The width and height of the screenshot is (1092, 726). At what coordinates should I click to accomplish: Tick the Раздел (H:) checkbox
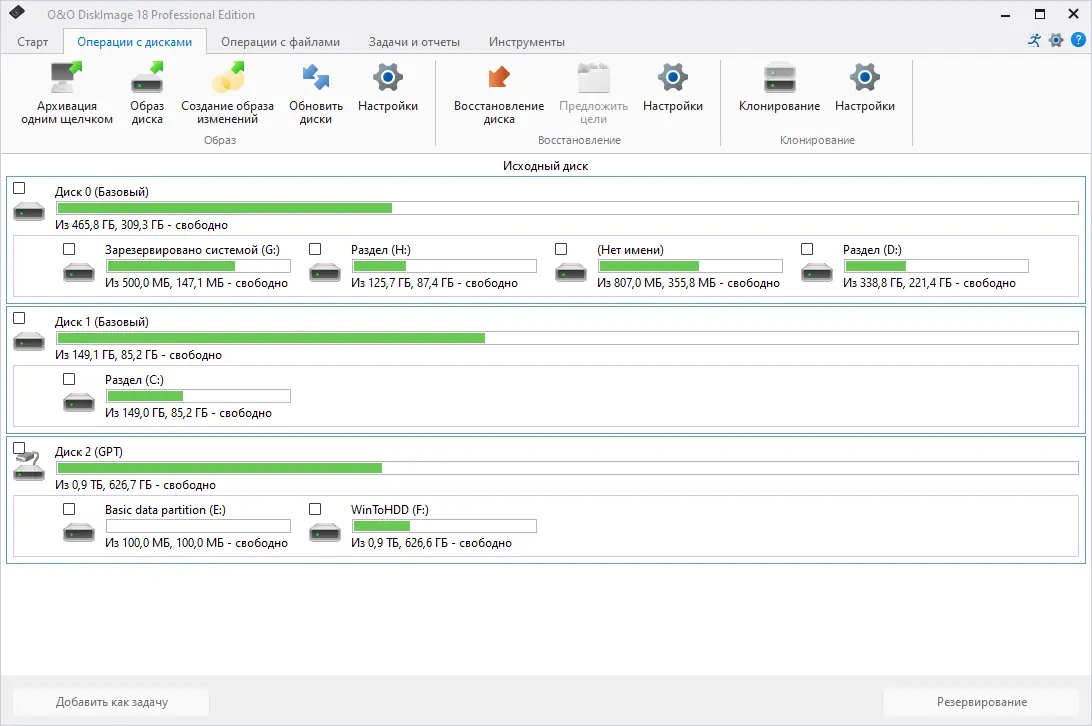point(315,249)
